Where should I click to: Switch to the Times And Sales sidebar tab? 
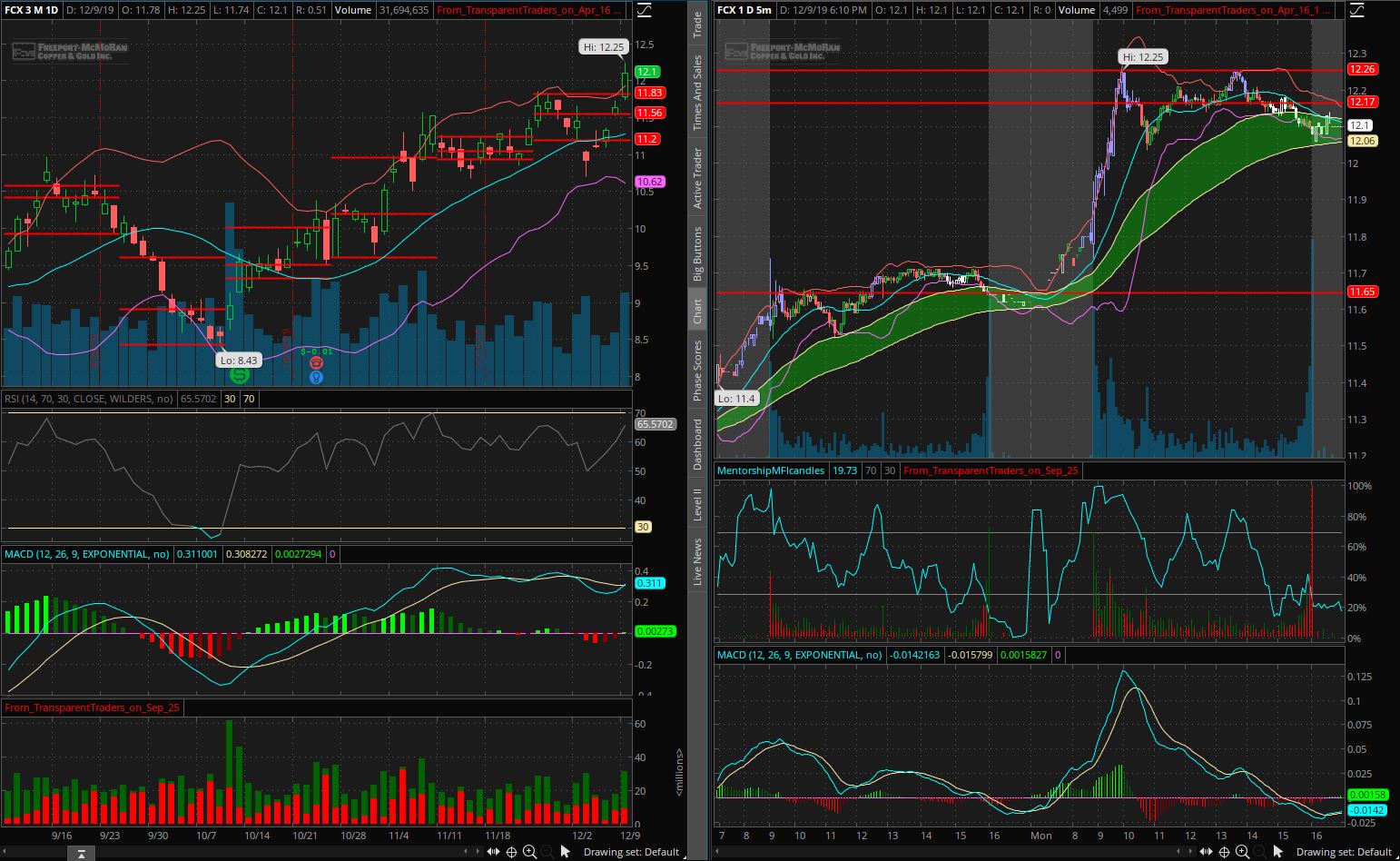(697, 93)
